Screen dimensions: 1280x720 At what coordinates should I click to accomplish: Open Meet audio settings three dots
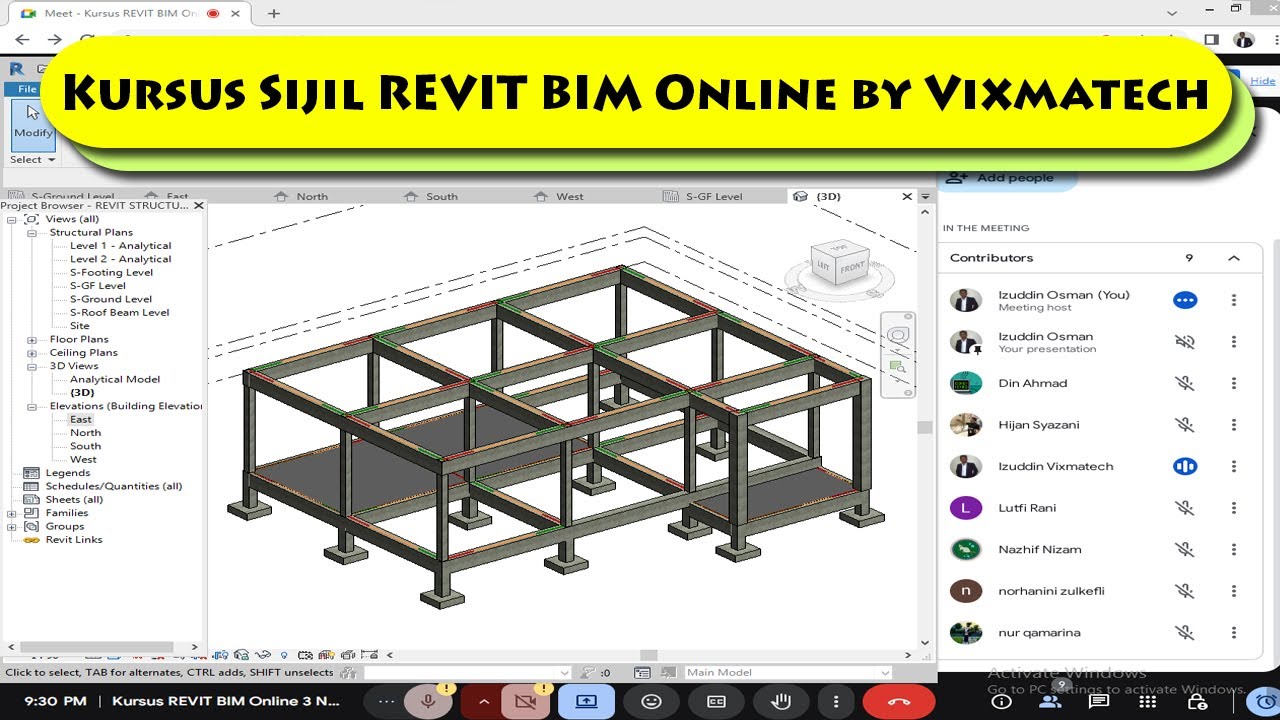coord(387,701)
